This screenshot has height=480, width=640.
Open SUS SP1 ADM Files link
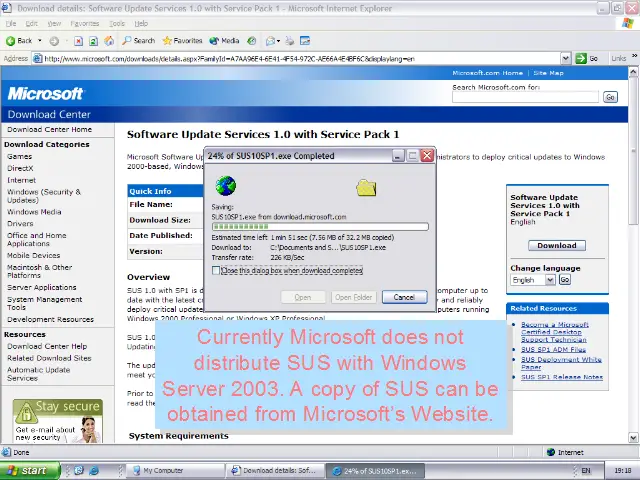[x=553, y=349]
